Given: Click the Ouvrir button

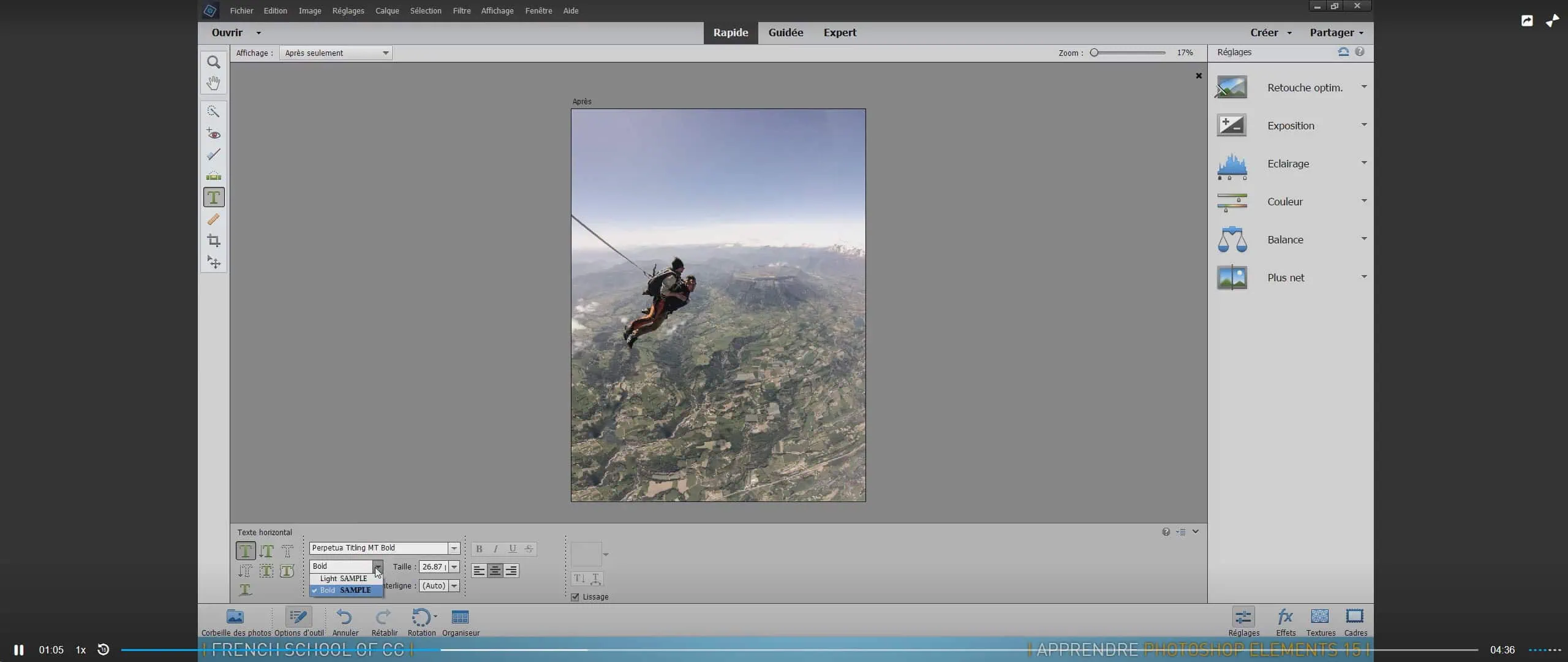Looking at the screenshot, I should [x=227, y=32].
